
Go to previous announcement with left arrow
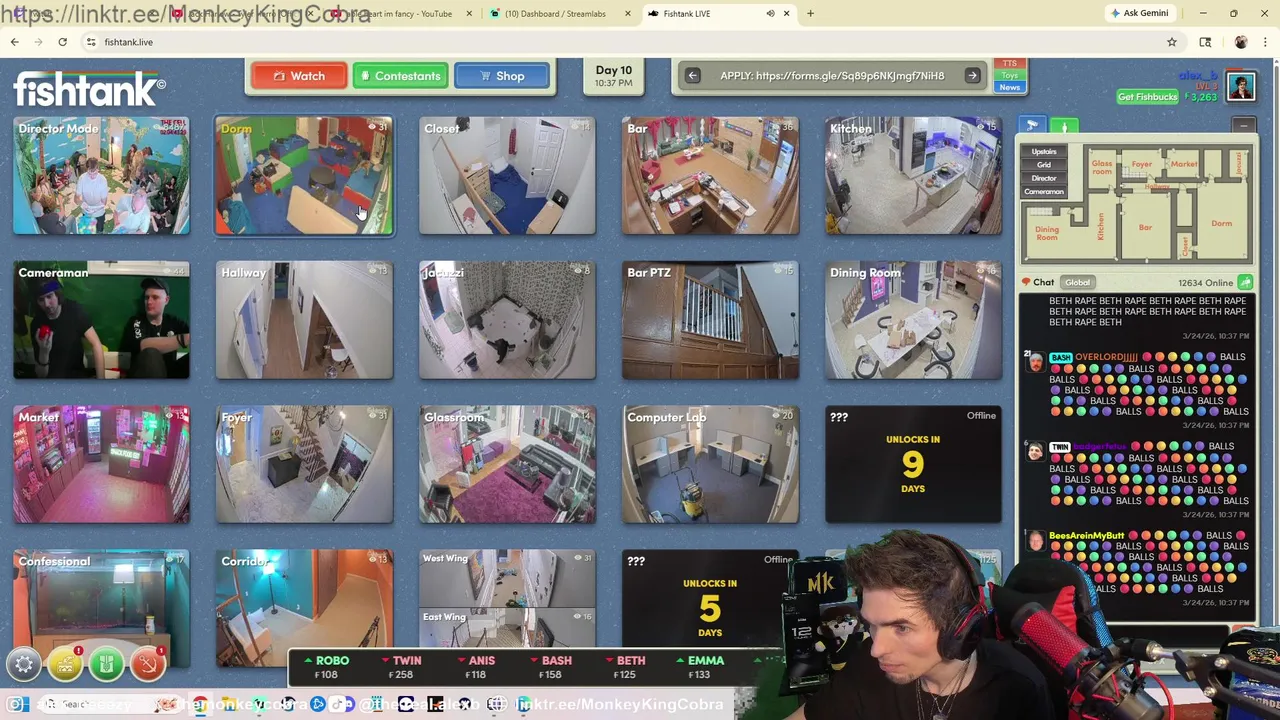click(x=692, y=76)
